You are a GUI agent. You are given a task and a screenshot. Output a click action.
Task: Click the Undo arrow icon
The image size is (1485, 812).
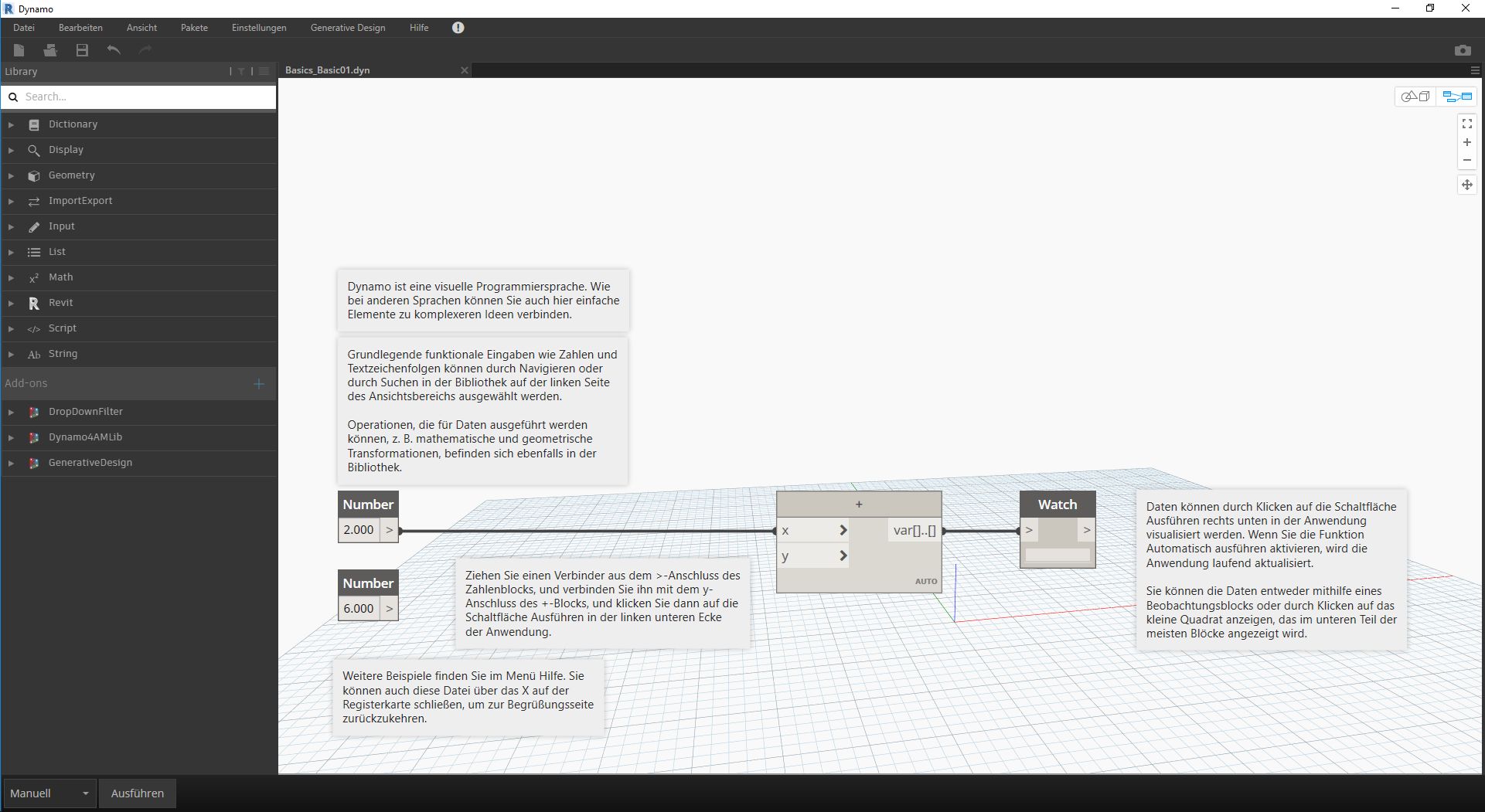click(x=114, y=50)
